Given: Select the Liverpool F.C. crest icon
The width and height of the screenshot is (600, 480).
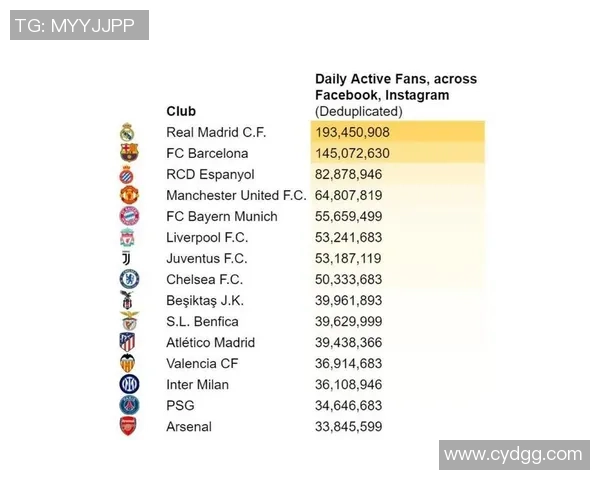Looking at the screenshot, I should click(x=128, y=237).
